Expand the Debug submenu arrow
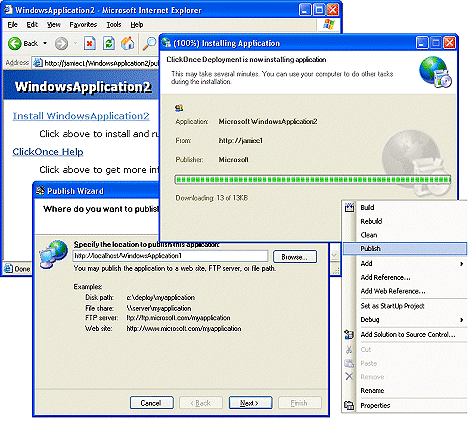Screen dimensions: 475x421 tap(462, 320)
